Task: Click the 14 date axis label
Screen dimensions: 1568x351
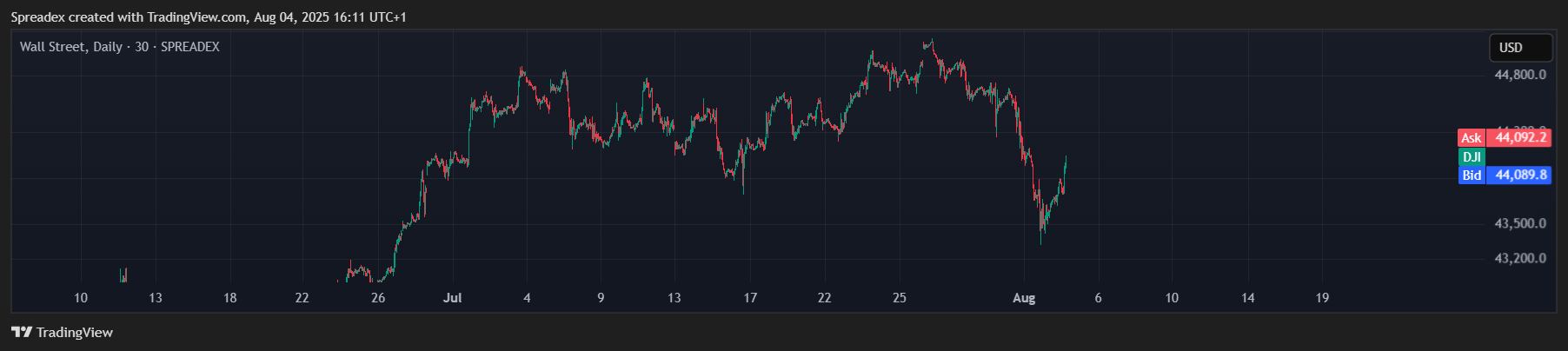Action: (x=1247, y=298)
